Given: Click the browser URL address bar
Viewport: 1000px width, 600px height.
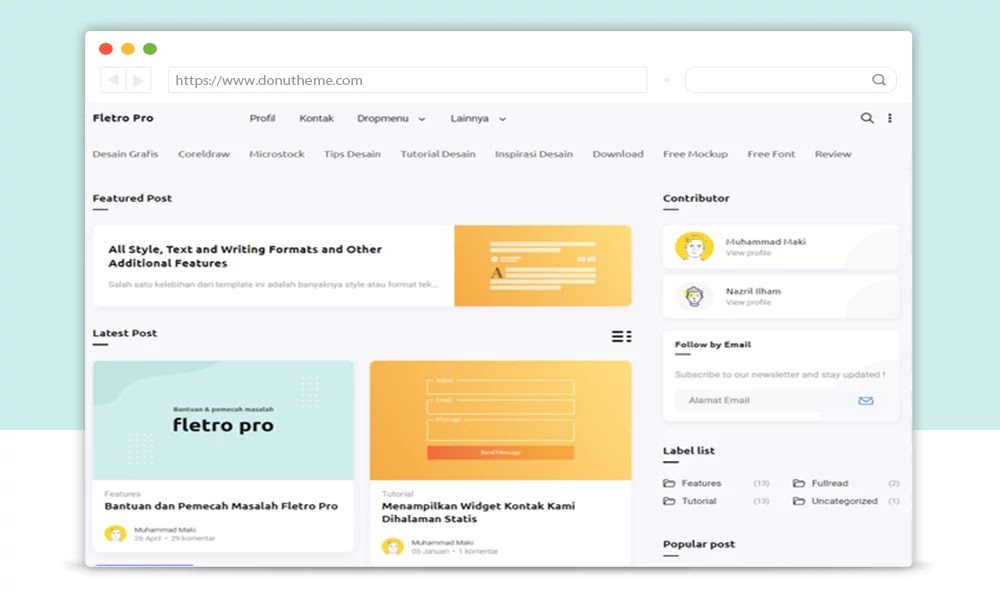Looking at the screenshot, I should coord(408,80).
